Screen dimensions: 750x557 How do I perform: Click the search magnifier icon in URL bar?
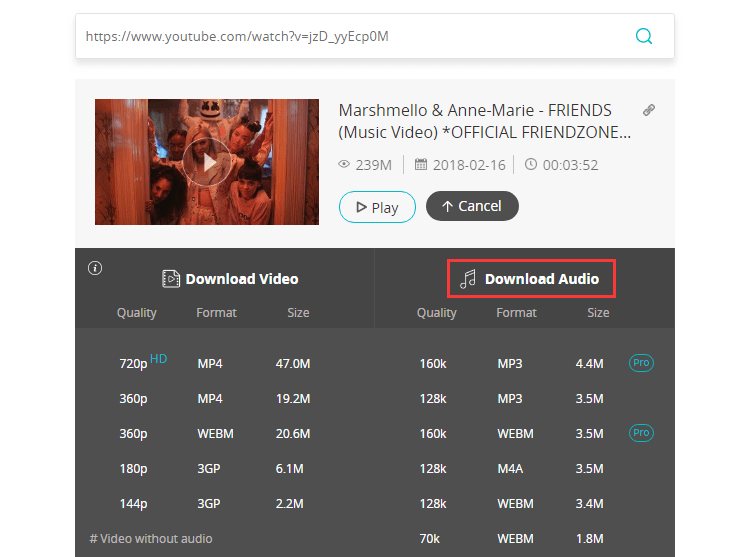[644, 36]
